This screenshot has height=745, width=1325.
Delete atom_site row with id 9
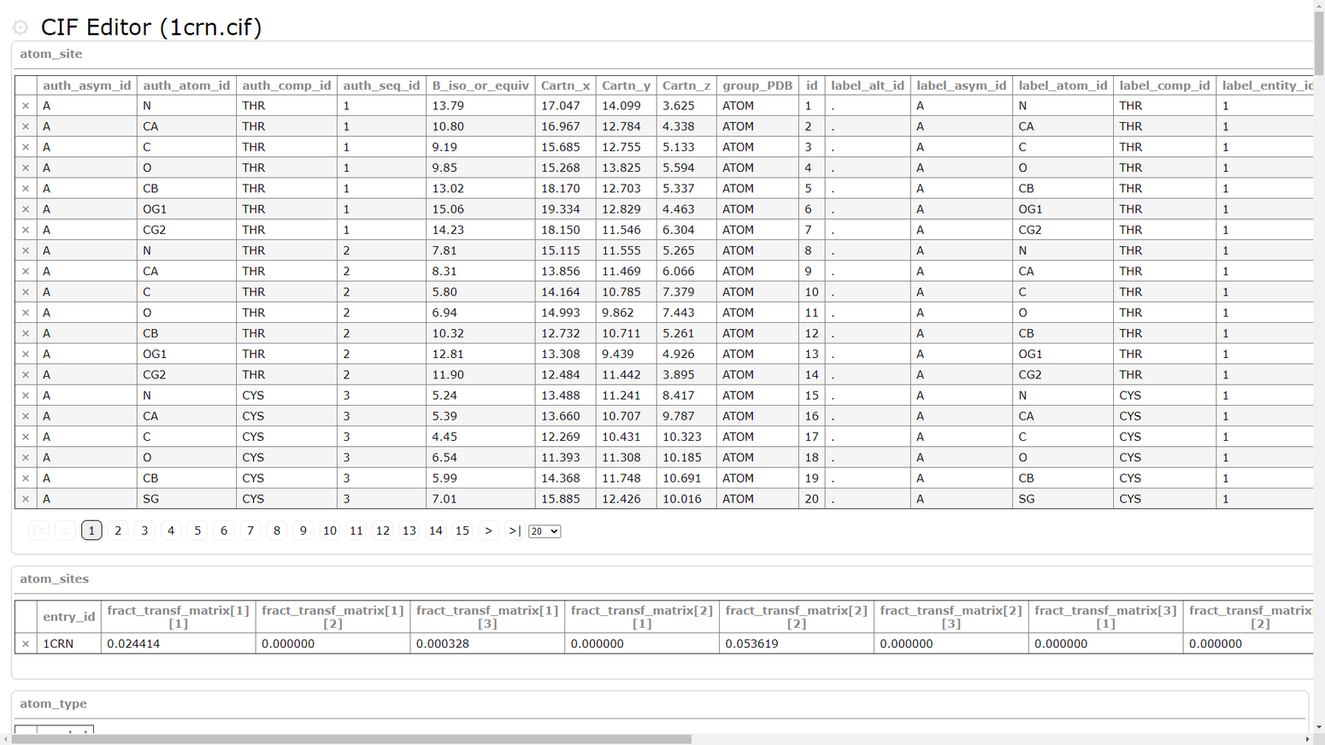tap(26, 271)
